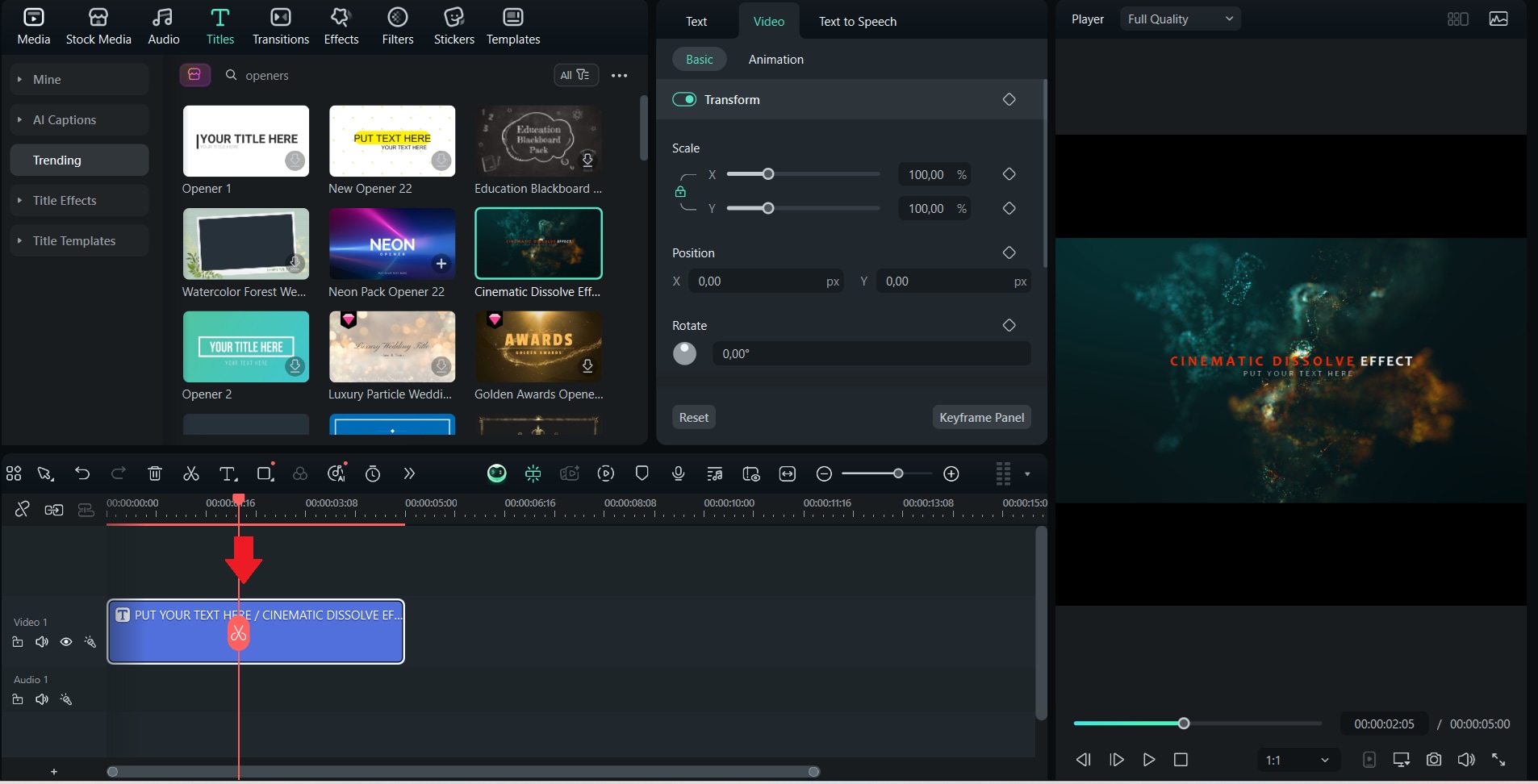Image resolution: width=1538 pixels, height=784 pixels.
Task: Open the 1:1 aspect ratio dropdown
Action: [1298, 760]
